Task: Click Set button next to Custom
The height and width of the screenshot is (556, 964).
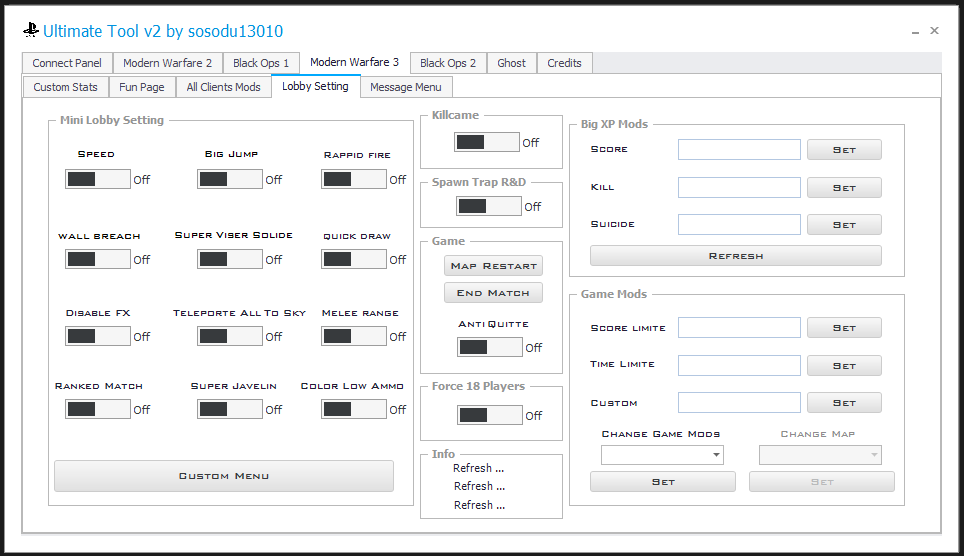Action: coord(844,403)
